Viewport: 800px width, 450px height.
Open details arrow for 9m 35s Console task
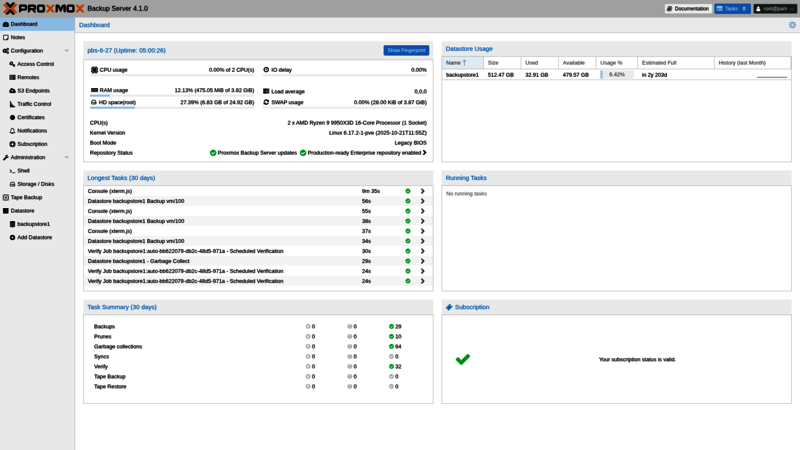(x=422, y=191)
